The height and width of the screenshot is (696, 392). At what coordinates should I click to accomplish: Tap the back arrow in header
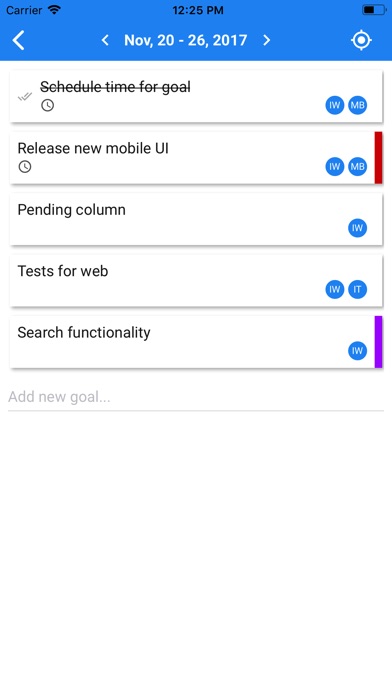tap(18, 40)
